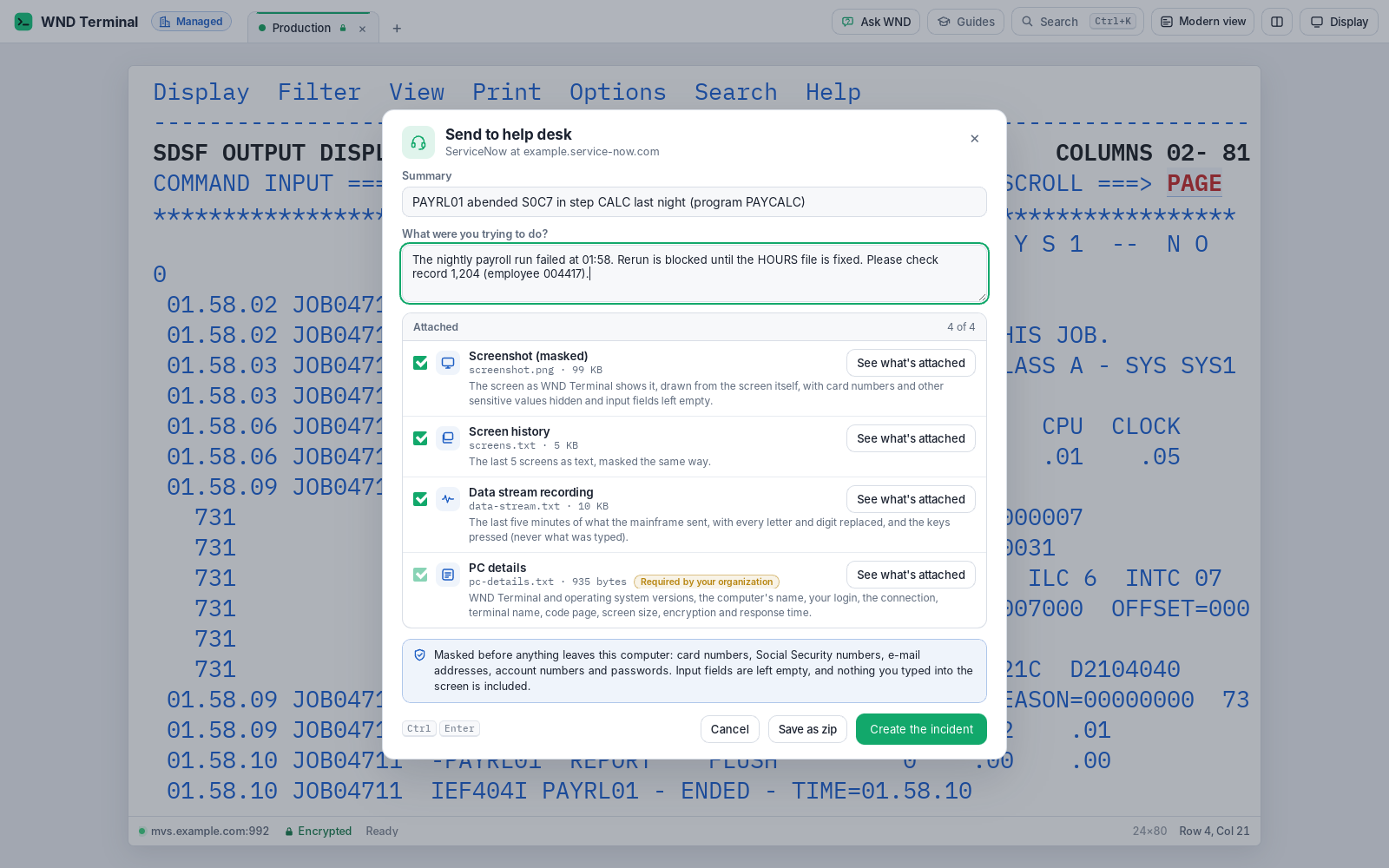Click the help desk headset icon
Viewport: 1389px width, 868px height.
click(418, 142)
